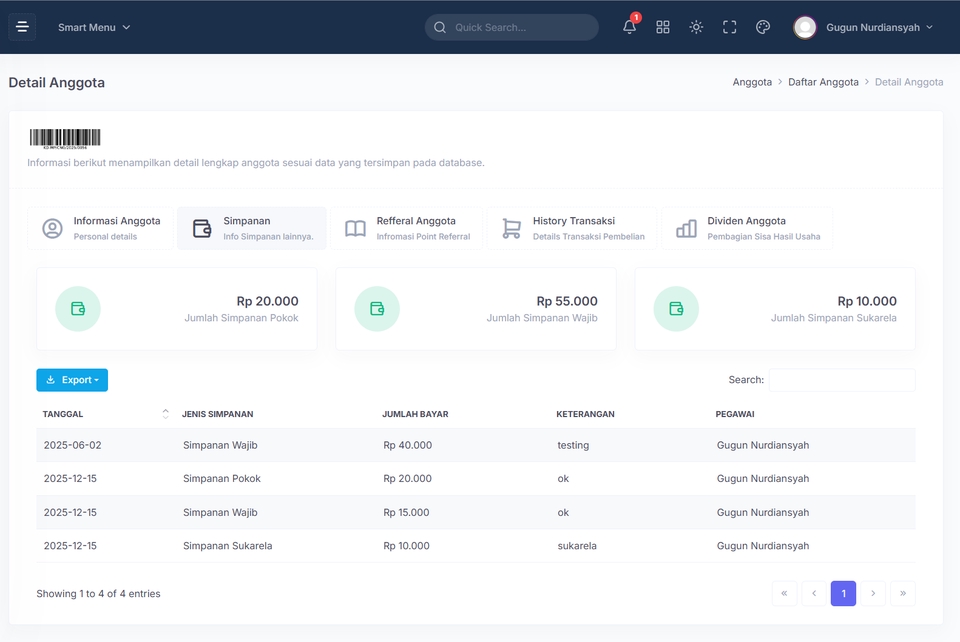Screen dimensions: 960x642
Task: Click the 2025-06-02 date cell
Action: click(72, 445)
